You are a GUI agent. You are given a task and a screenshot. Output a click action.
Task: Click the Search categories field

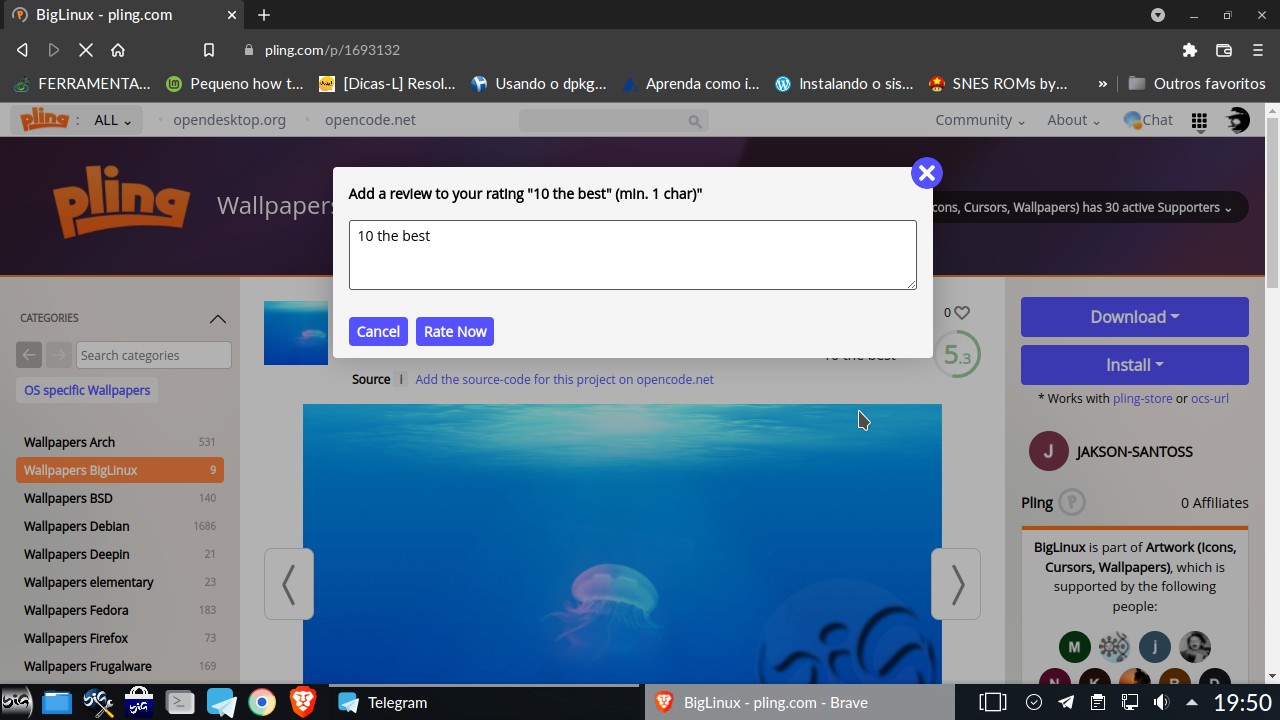click(154, 355)
